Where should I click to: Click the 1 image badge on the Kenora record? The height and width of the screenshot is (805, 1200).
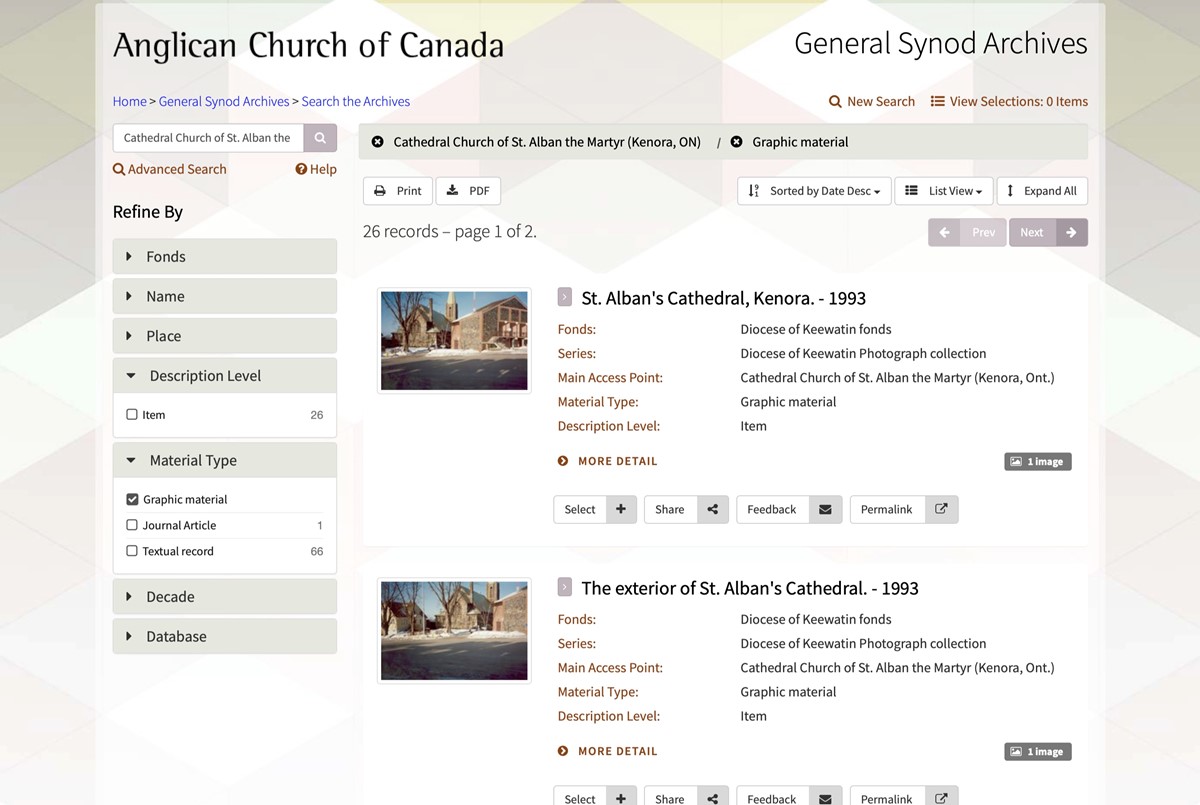click(1038, 462)
